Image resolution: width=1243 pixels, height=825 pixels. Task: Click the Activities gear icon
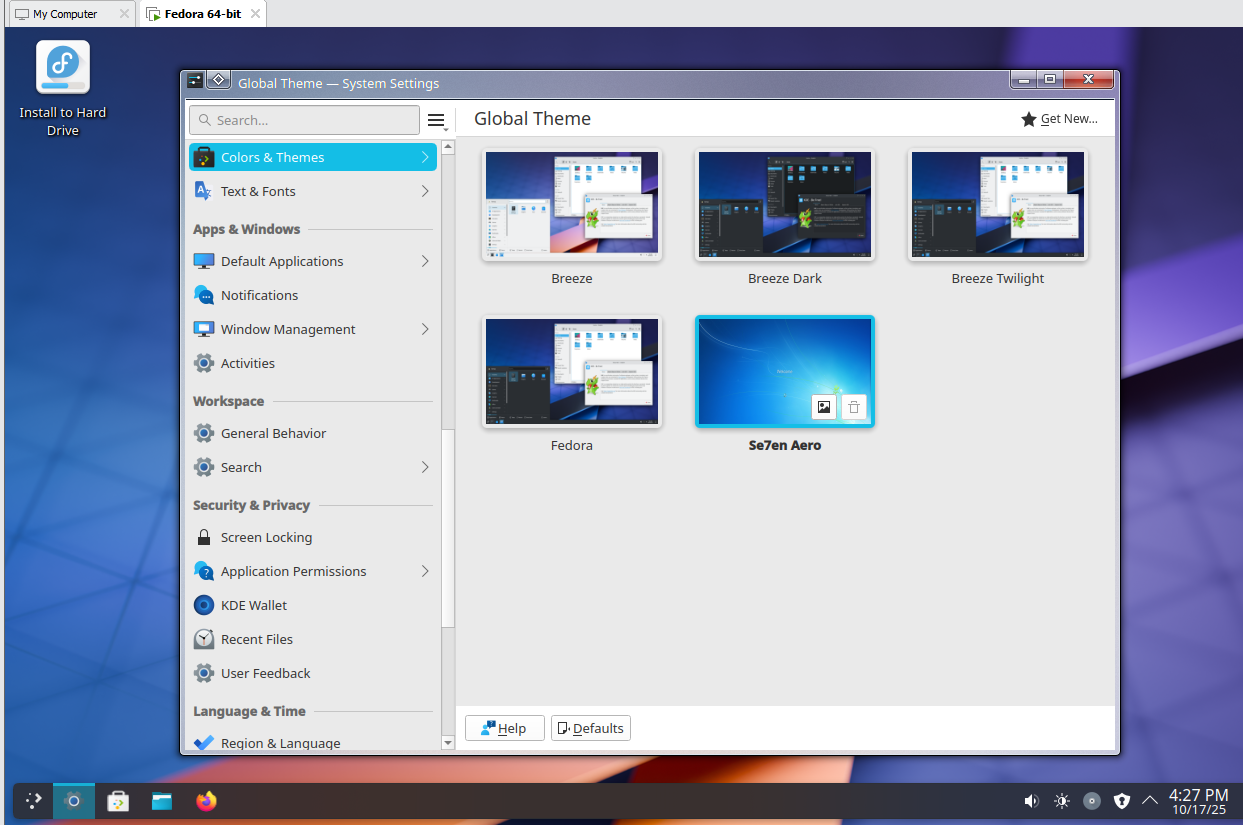click(204, 363)
